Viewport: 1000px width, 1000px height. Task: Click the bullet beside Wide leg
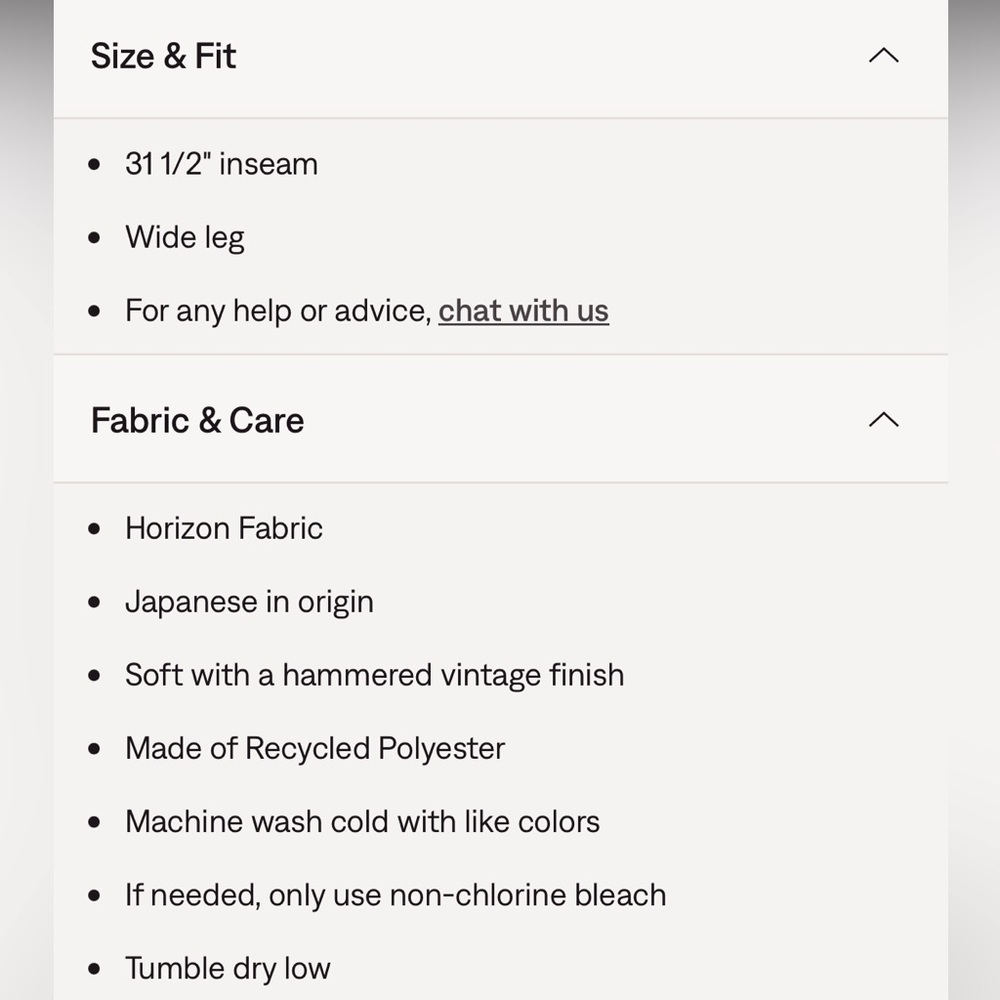94,239
